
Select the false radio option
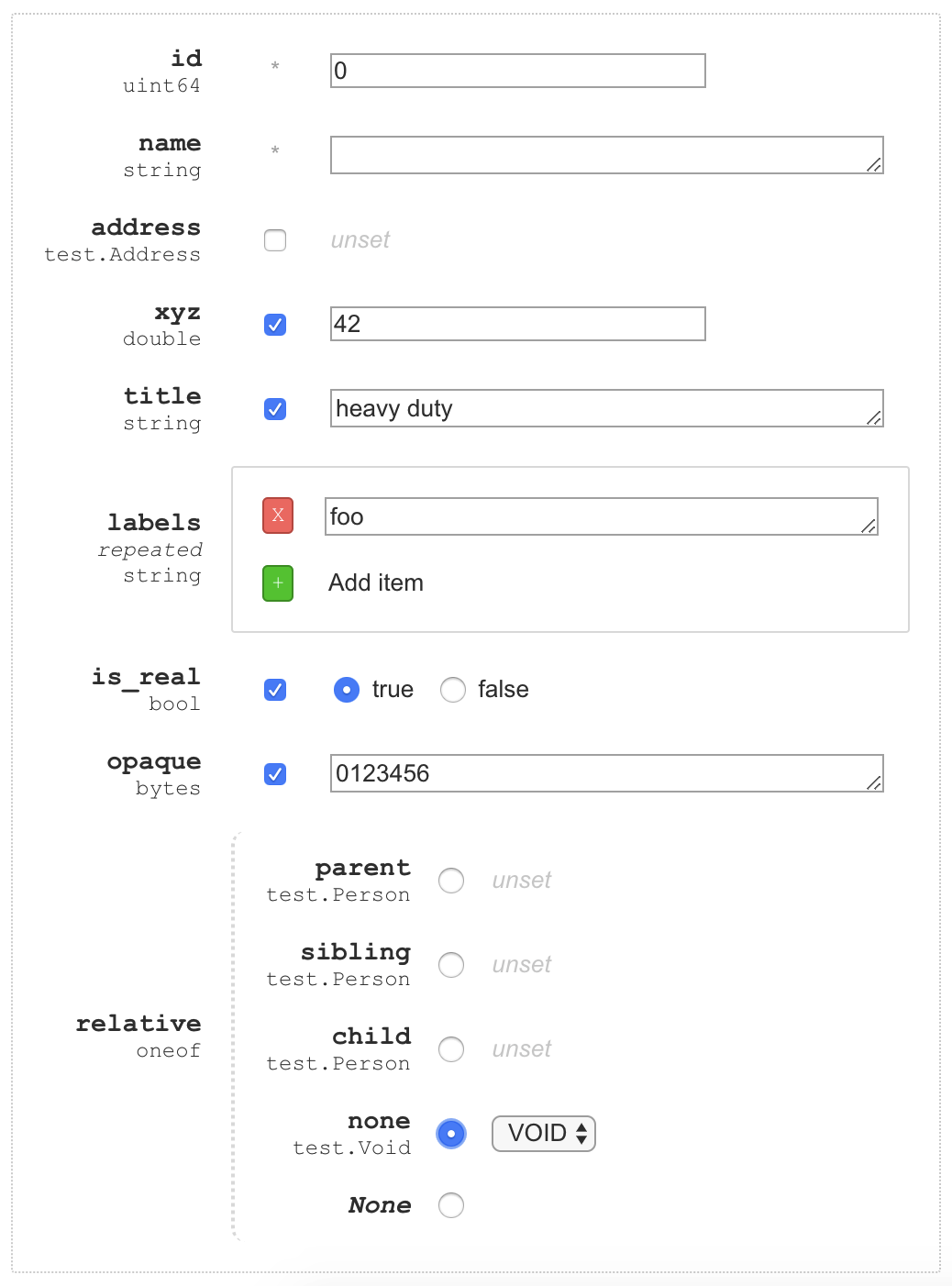click(x=453, y=690)
